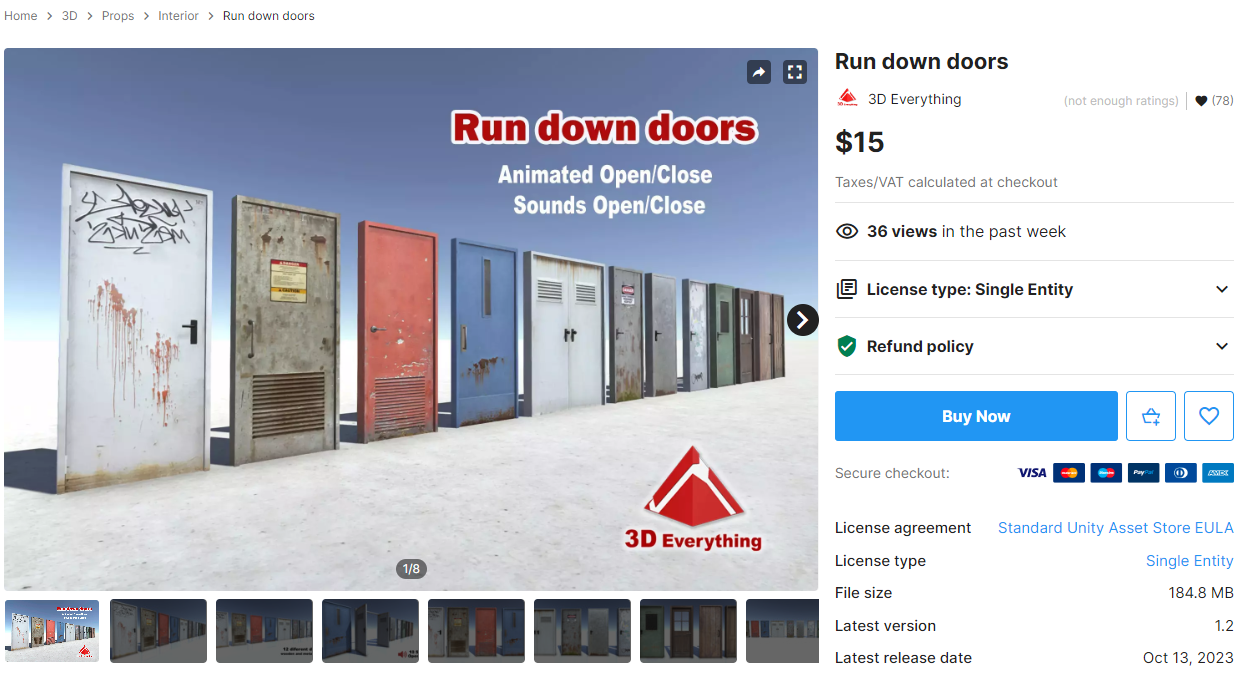
Task: Select the thumbnail showing green and brown doors
Action: pos(688,631)
